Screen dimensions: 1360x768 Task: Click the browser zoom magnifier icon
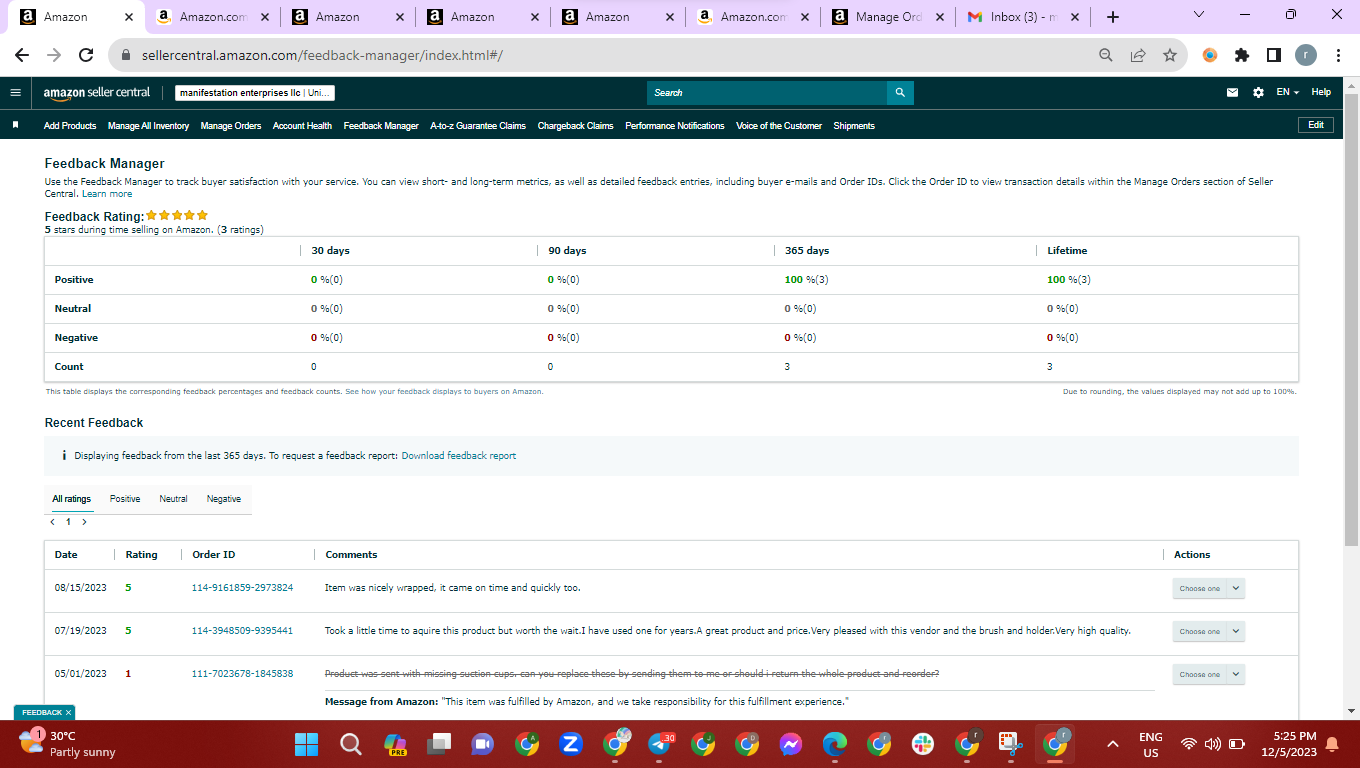1105,56
